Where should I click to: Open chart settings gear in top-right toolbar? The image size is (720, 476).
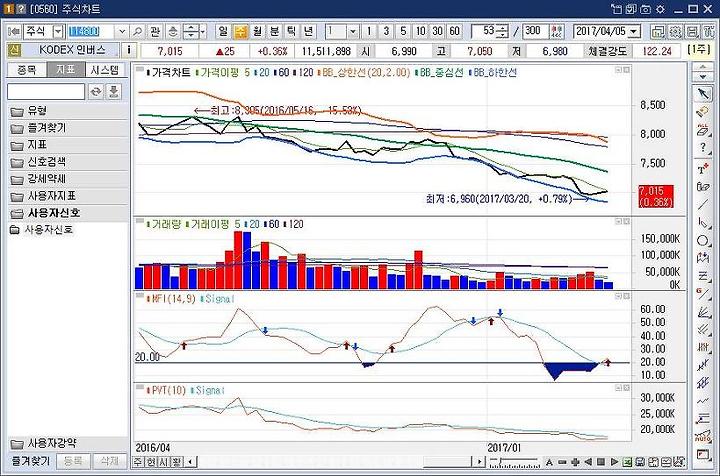(675, 31)
